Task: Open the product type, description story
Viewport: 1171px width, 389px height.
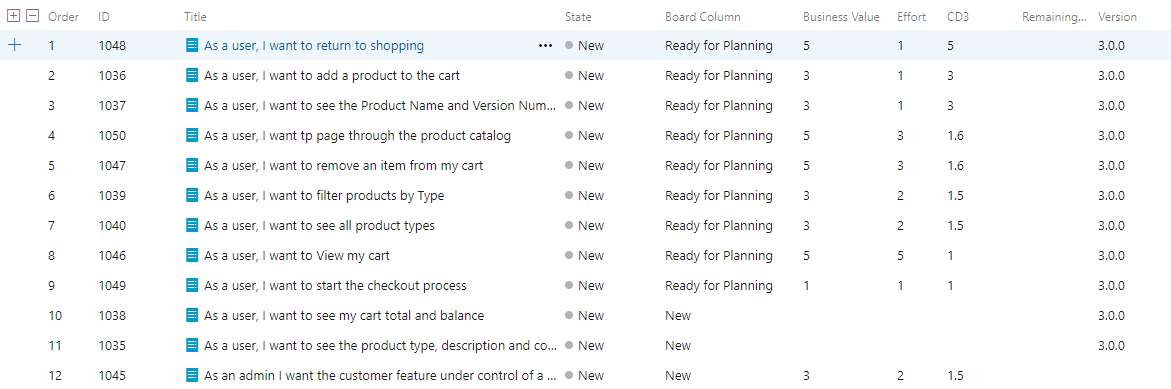Action: (x=380, y=345)
